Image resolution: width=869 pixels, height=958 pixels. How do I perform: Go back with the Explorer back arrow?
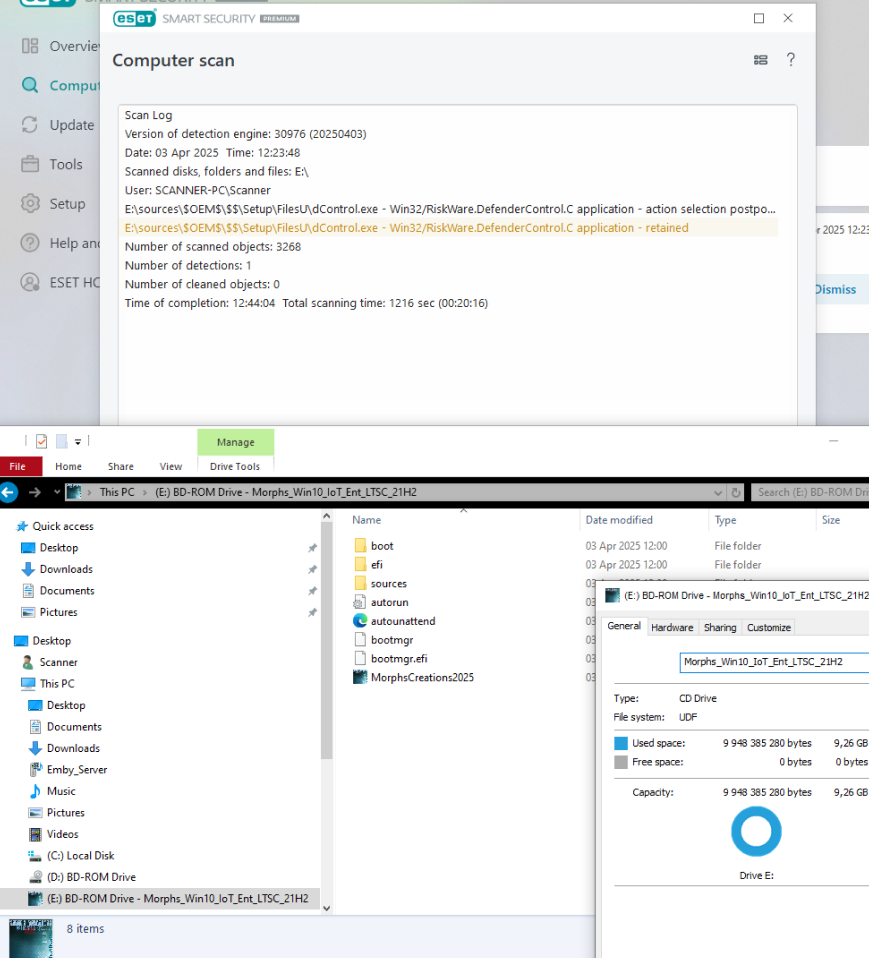9,492
